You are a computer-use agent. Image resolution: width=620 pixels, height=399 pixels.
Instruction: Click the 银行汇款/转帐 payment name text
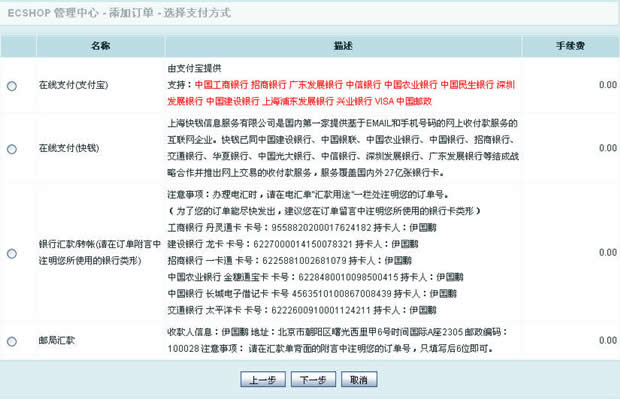100,252
